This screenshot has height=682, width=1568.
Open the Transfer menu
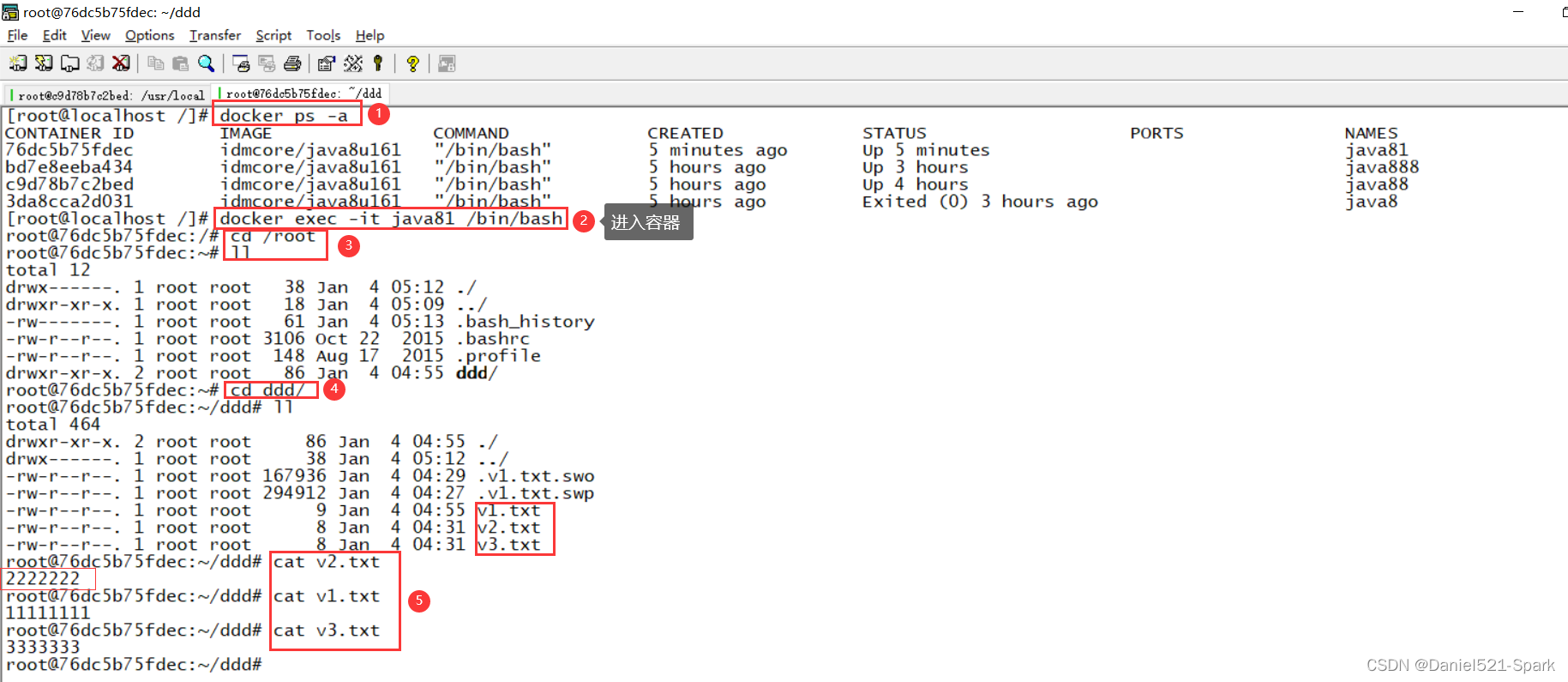pyautogui.click(x=215, y=35)
